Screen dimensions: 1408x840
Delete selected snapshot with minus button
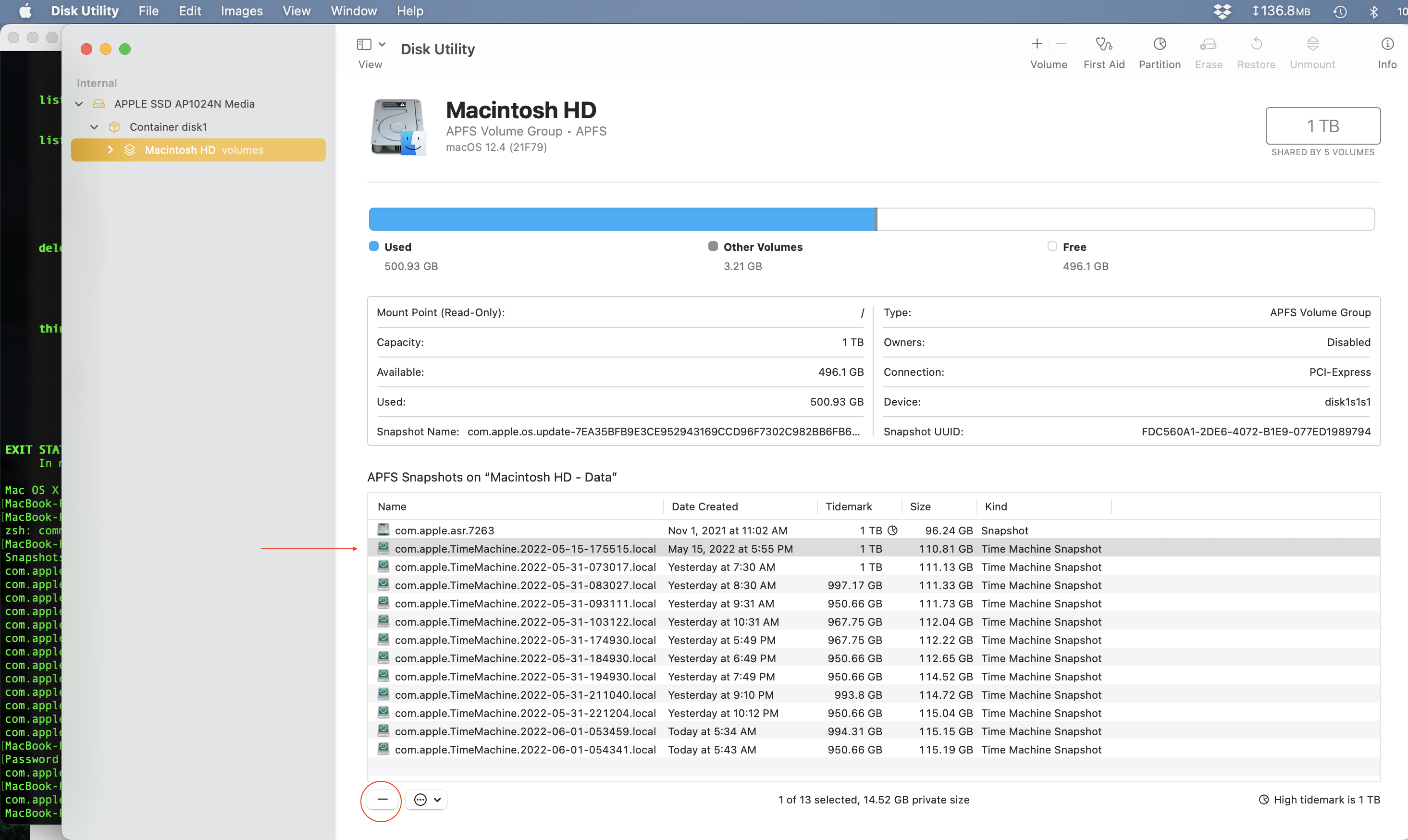[x=383, y=799]
